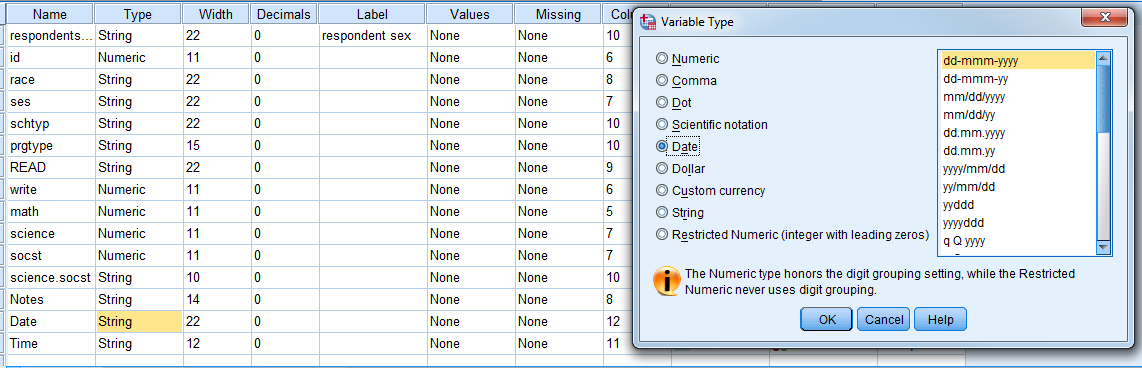Click date format list scroll down arrow
The height and width of the screenshot is (368, 1142).
1103,248
